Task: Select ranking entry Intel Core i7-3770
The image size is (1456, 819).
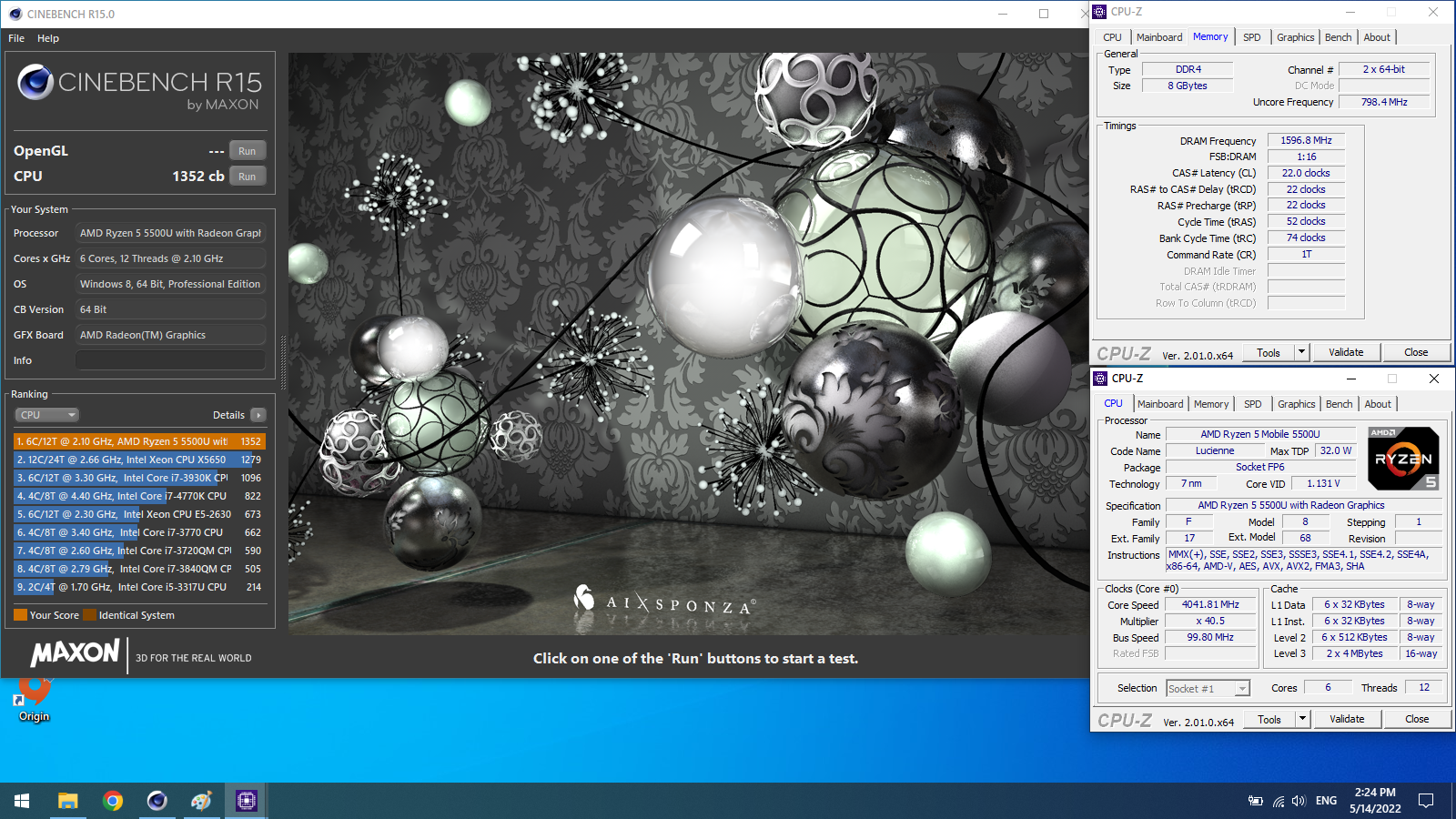Action: 139,532
